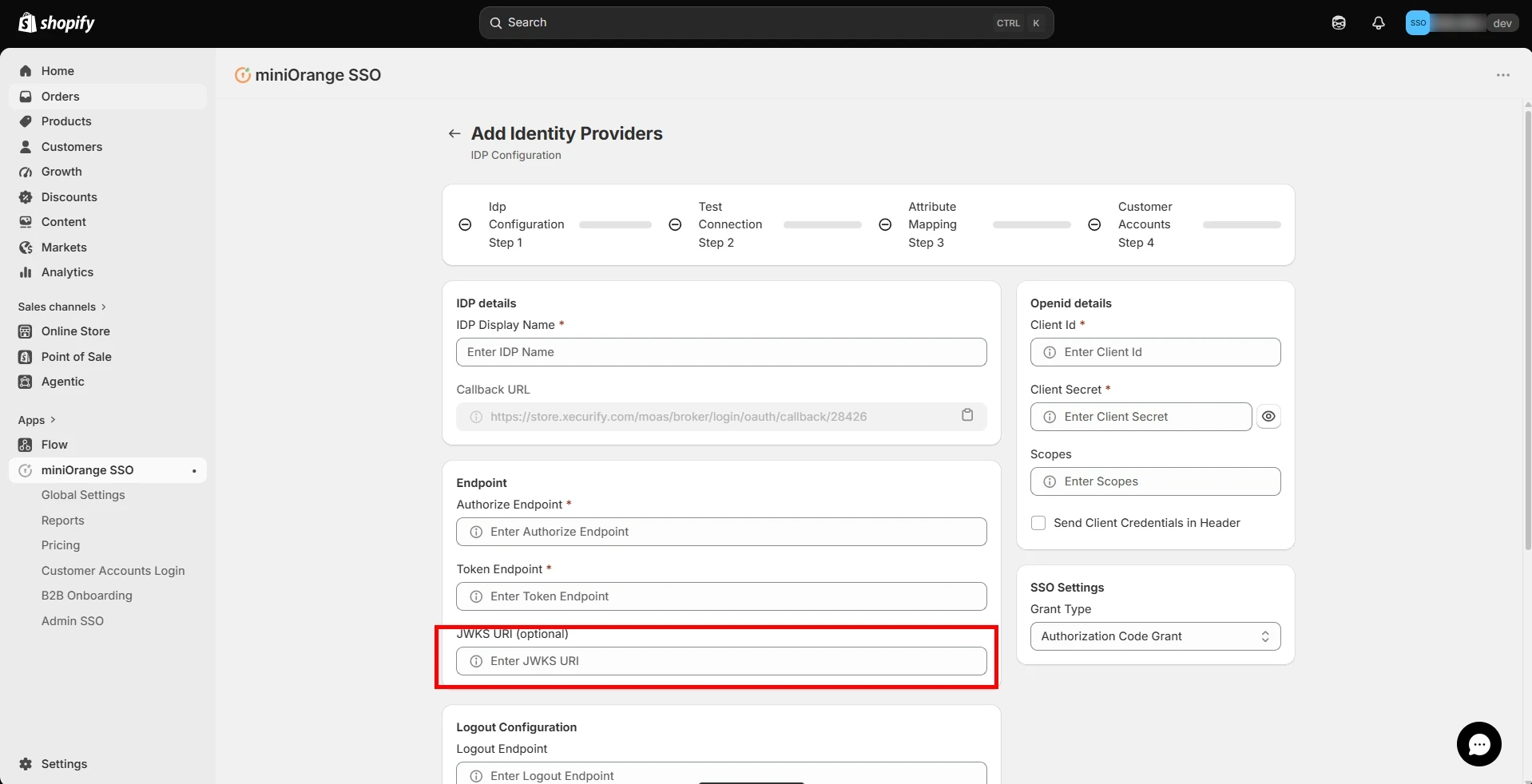This screenshot has height=784, width=1532.
Task: Open Reports submenu item
Action: tap(62, 521)
